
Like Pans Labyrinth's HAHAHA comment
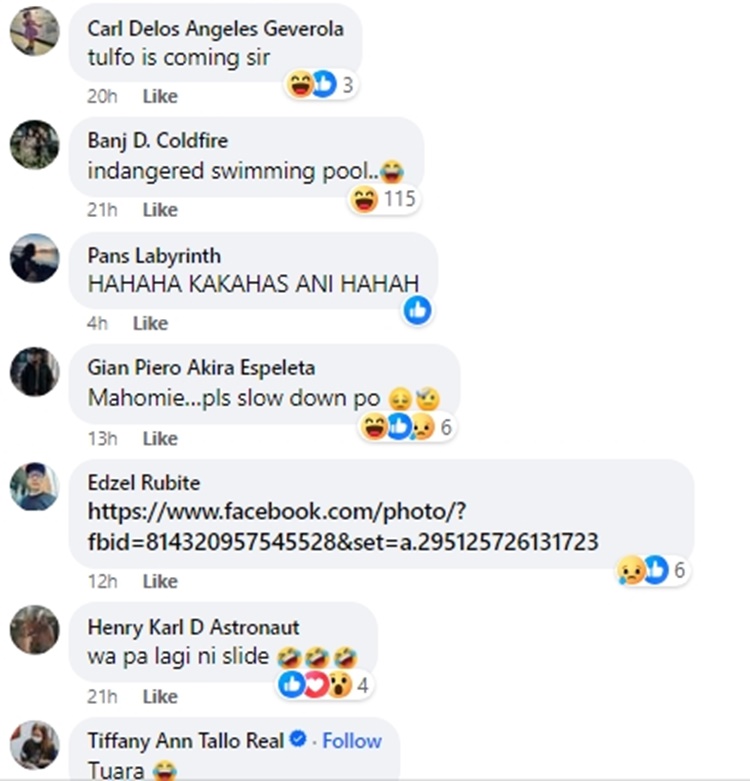pos(150,323)
